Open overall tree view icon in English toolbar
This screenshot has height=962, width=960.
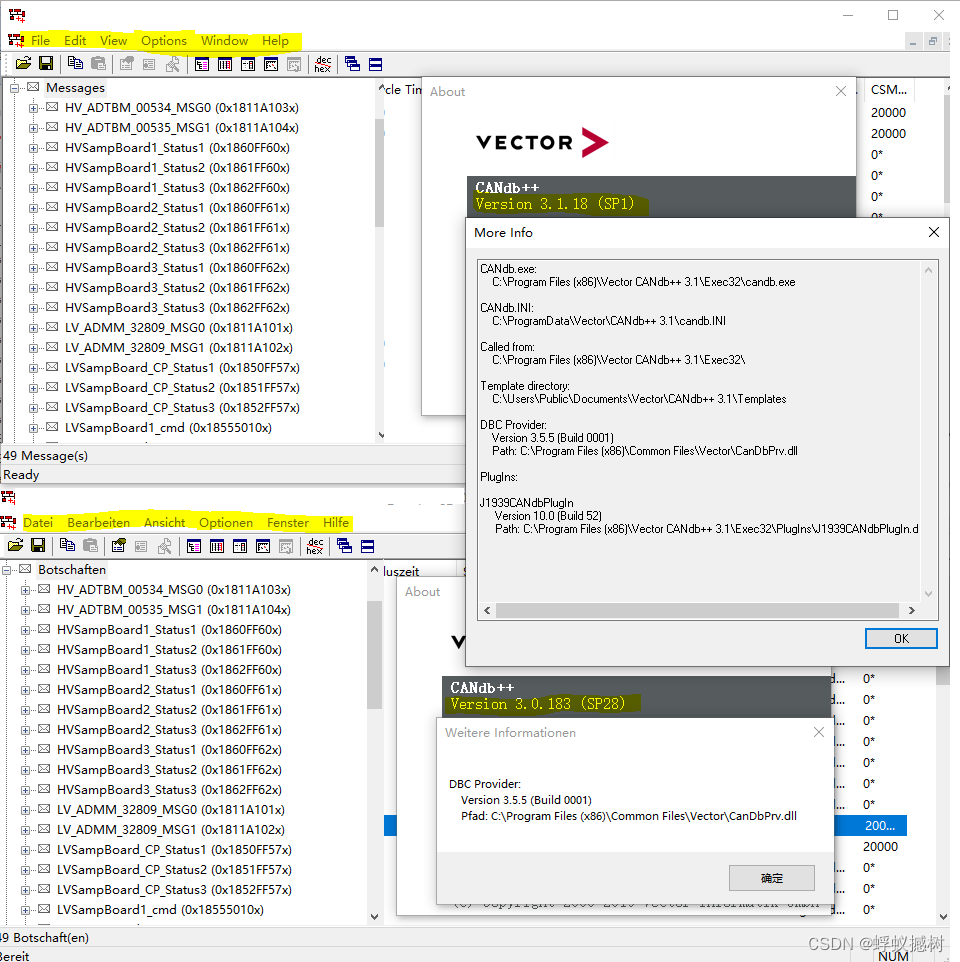(202, 64)
